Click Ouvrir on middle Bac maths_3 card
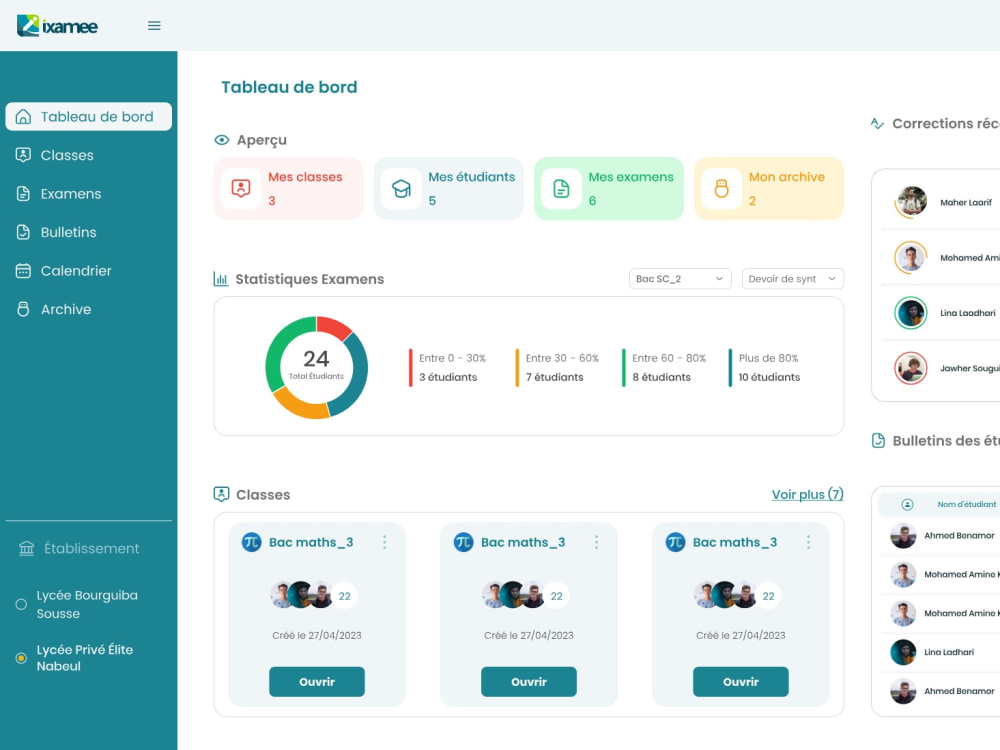 [529, 682]
